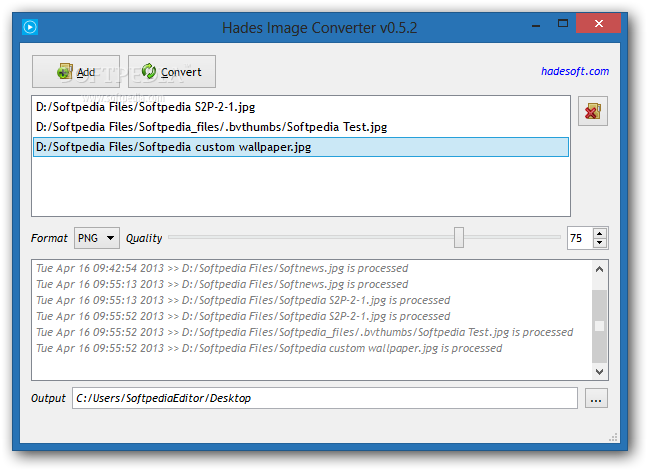
Task: Click the Add images button
Action: tap(76, 71)
